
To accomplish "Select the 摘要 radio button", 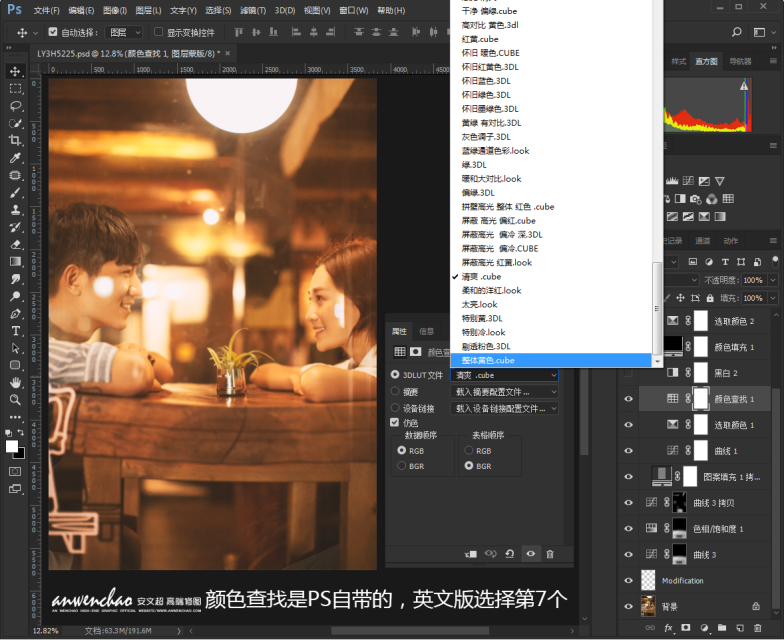I will [396, 391].
